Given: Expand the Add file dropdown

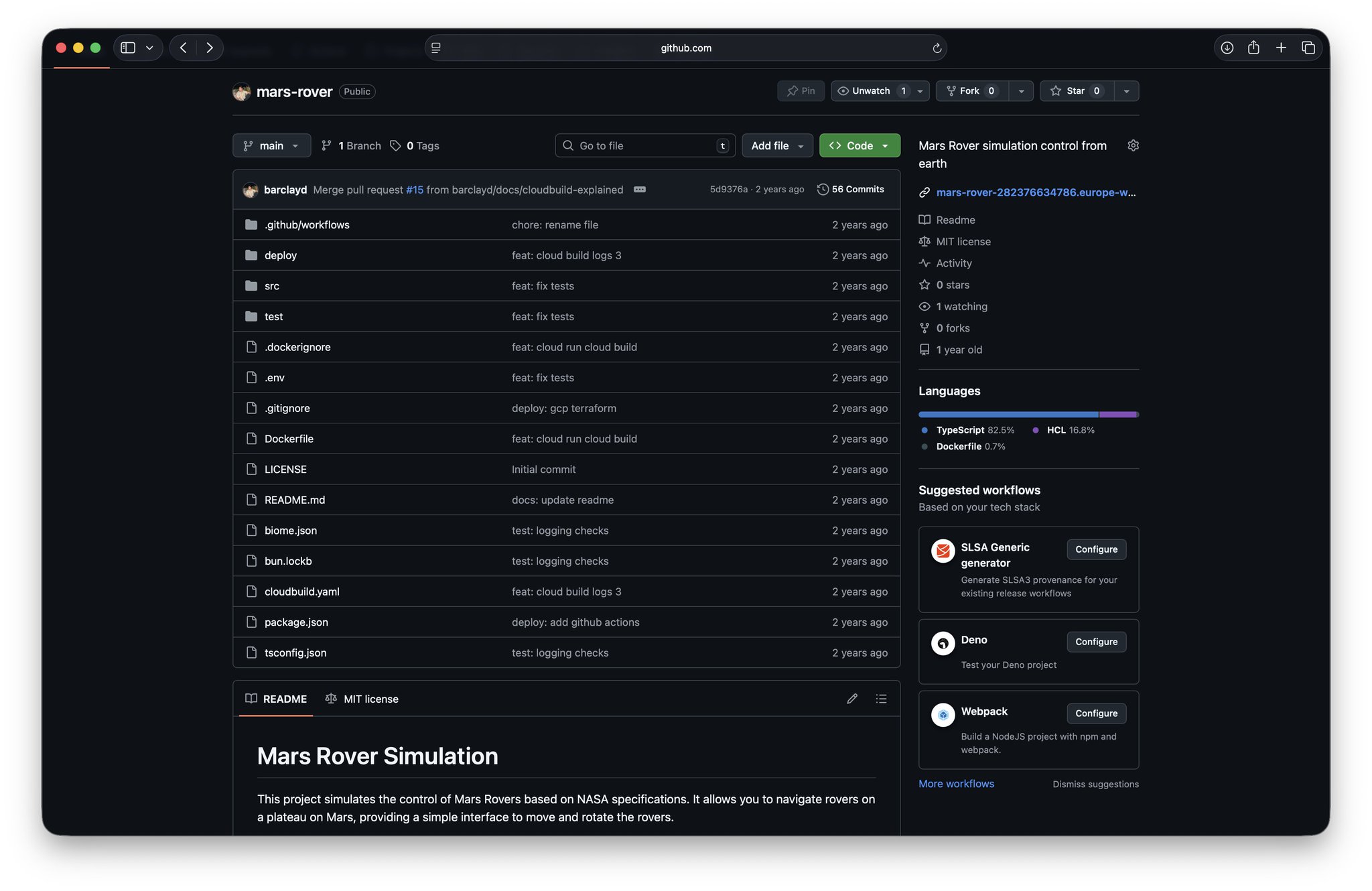Looking at the screenshot, I should 777,146.
